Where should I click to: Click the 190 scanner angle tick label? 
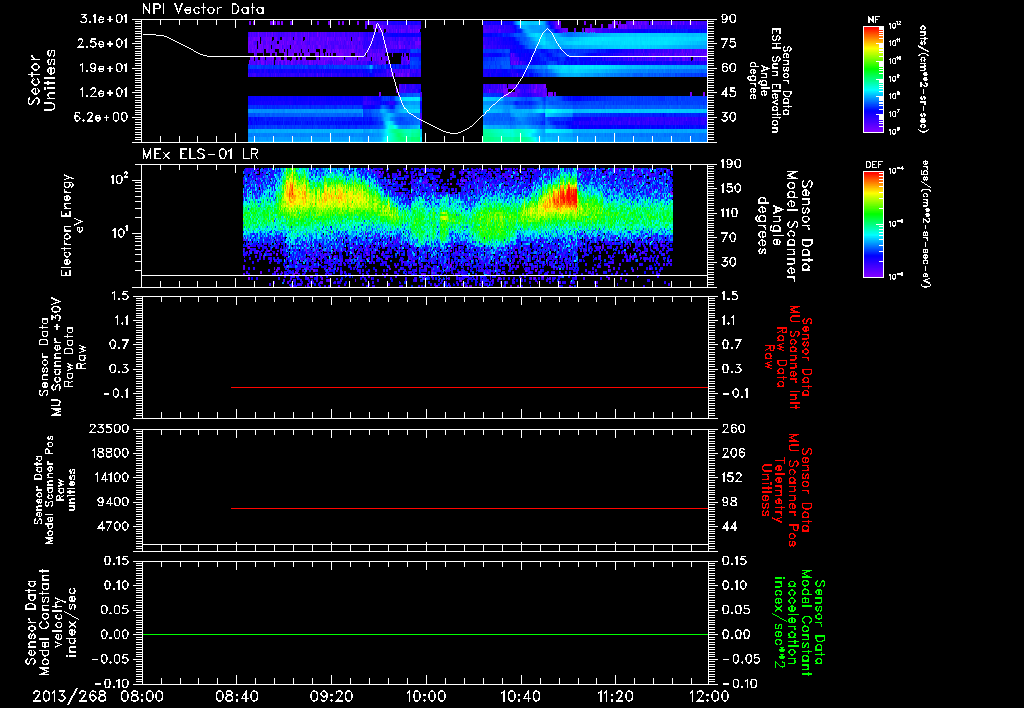pyautogui.click(x=732, y=164)
